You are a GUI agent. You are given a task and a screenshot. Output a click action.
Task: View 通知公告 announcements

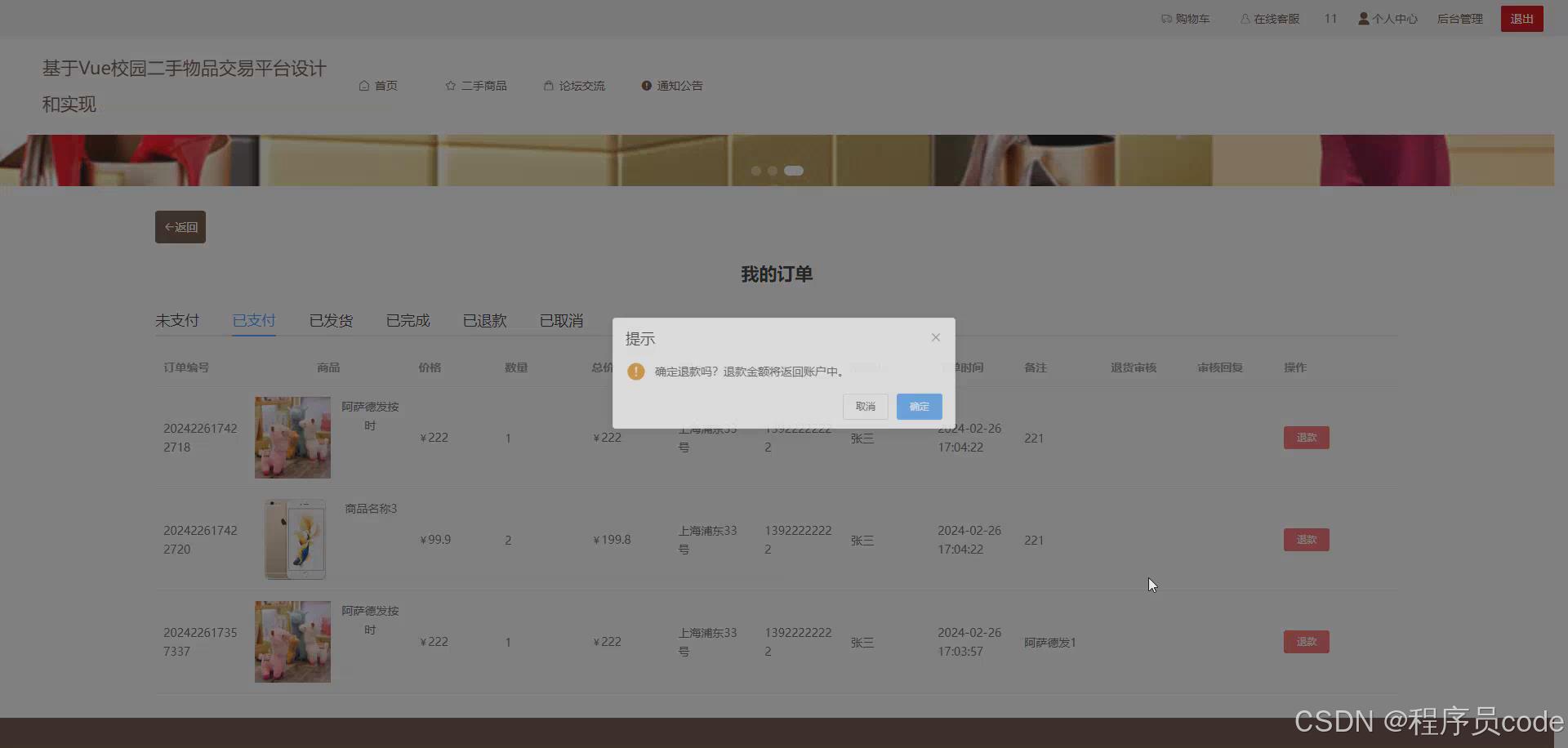click(671, 85)
